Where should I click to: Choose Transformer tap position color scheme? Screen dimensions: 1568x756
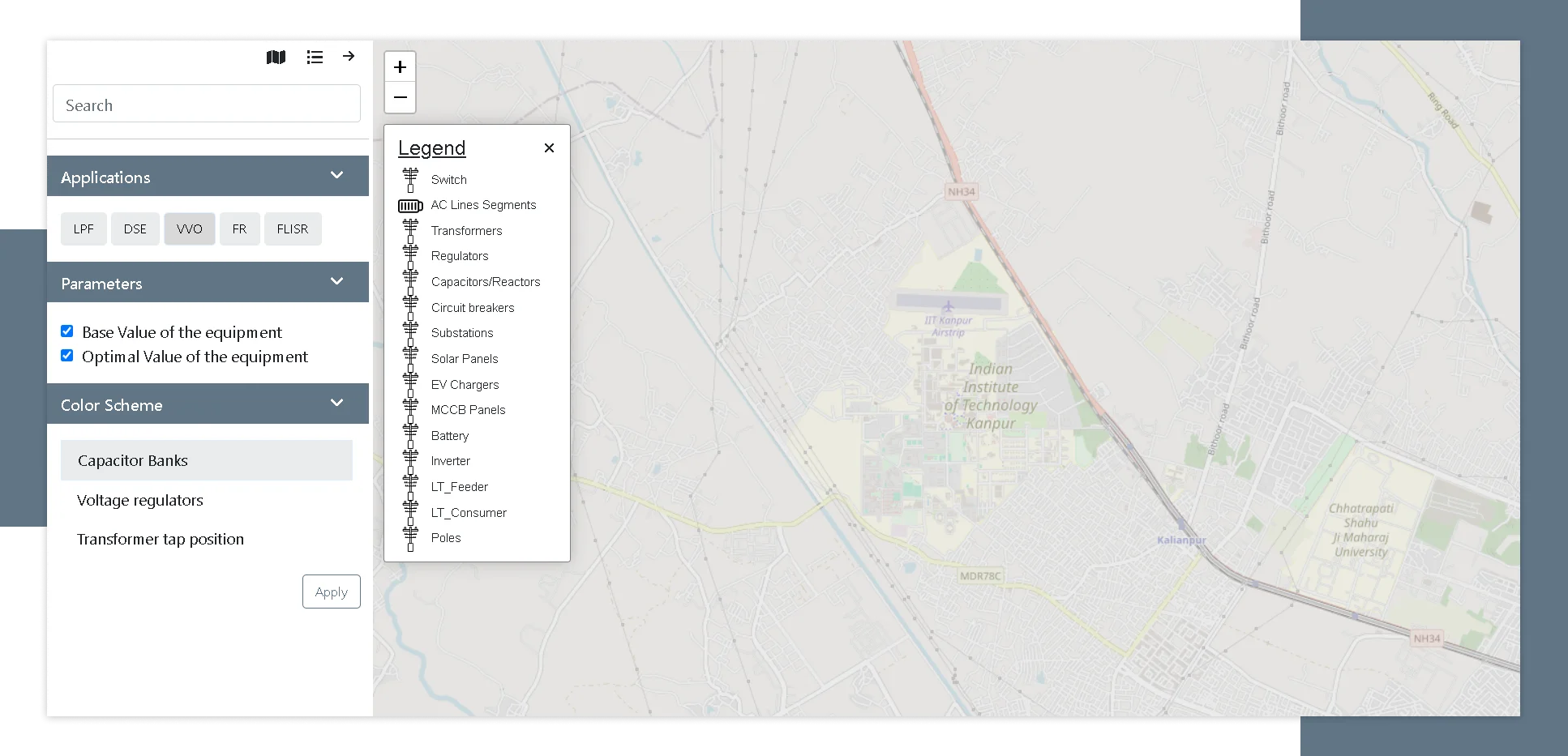pyautogui.click(x=161, y=539)
